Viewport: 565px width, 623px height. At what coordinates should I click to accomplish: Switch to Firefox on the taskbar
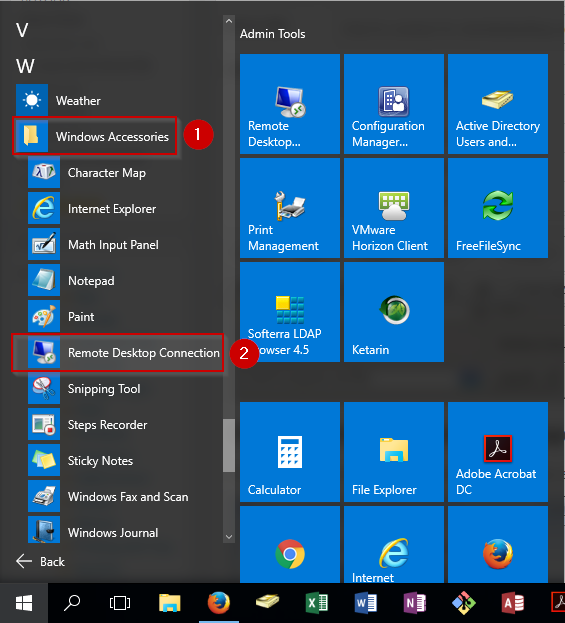point(219,603)
